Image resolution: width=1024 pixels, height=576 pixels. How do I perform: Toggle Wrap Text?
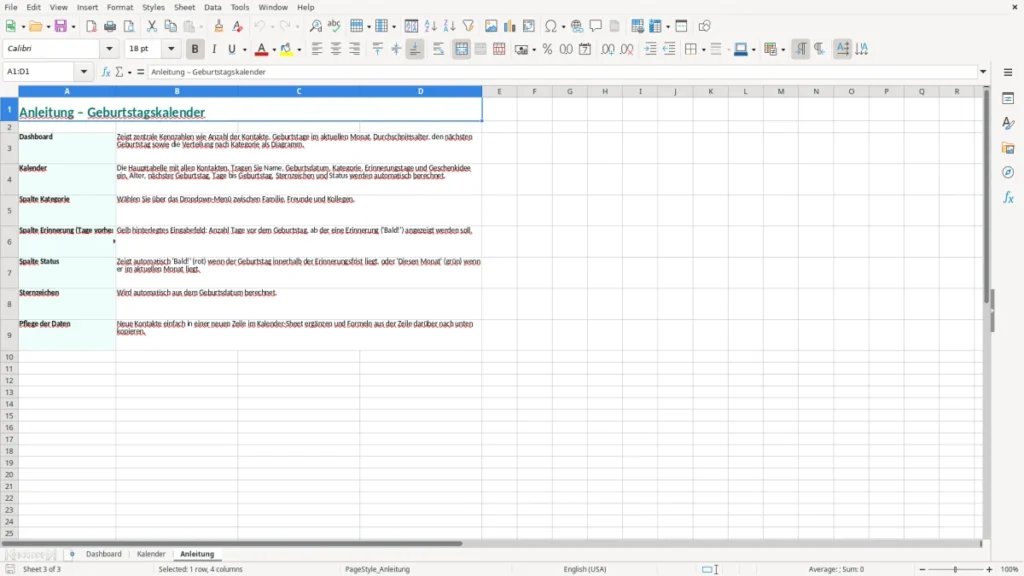click(439, 49)
